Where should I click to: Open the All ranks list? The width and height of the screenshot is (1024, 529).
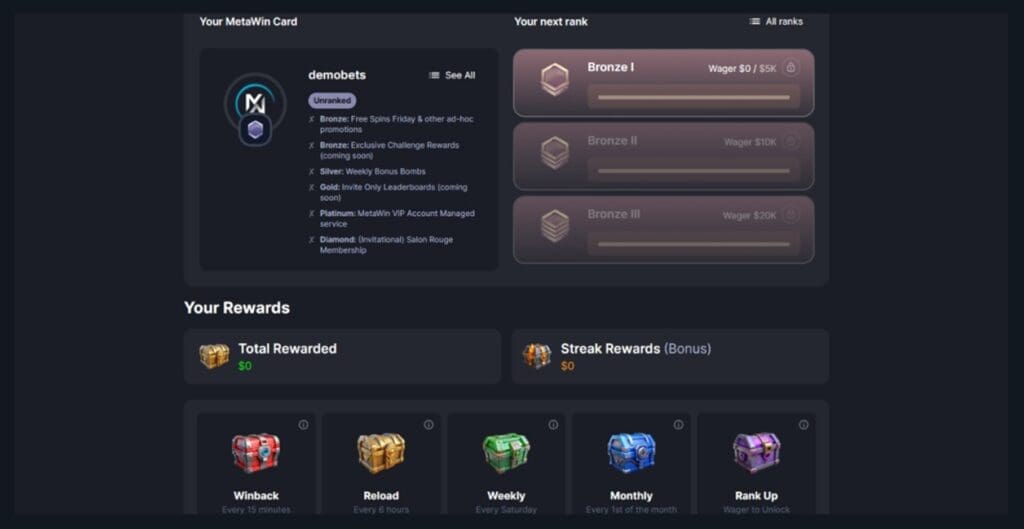pyautogui.click(x=776, y=22)
